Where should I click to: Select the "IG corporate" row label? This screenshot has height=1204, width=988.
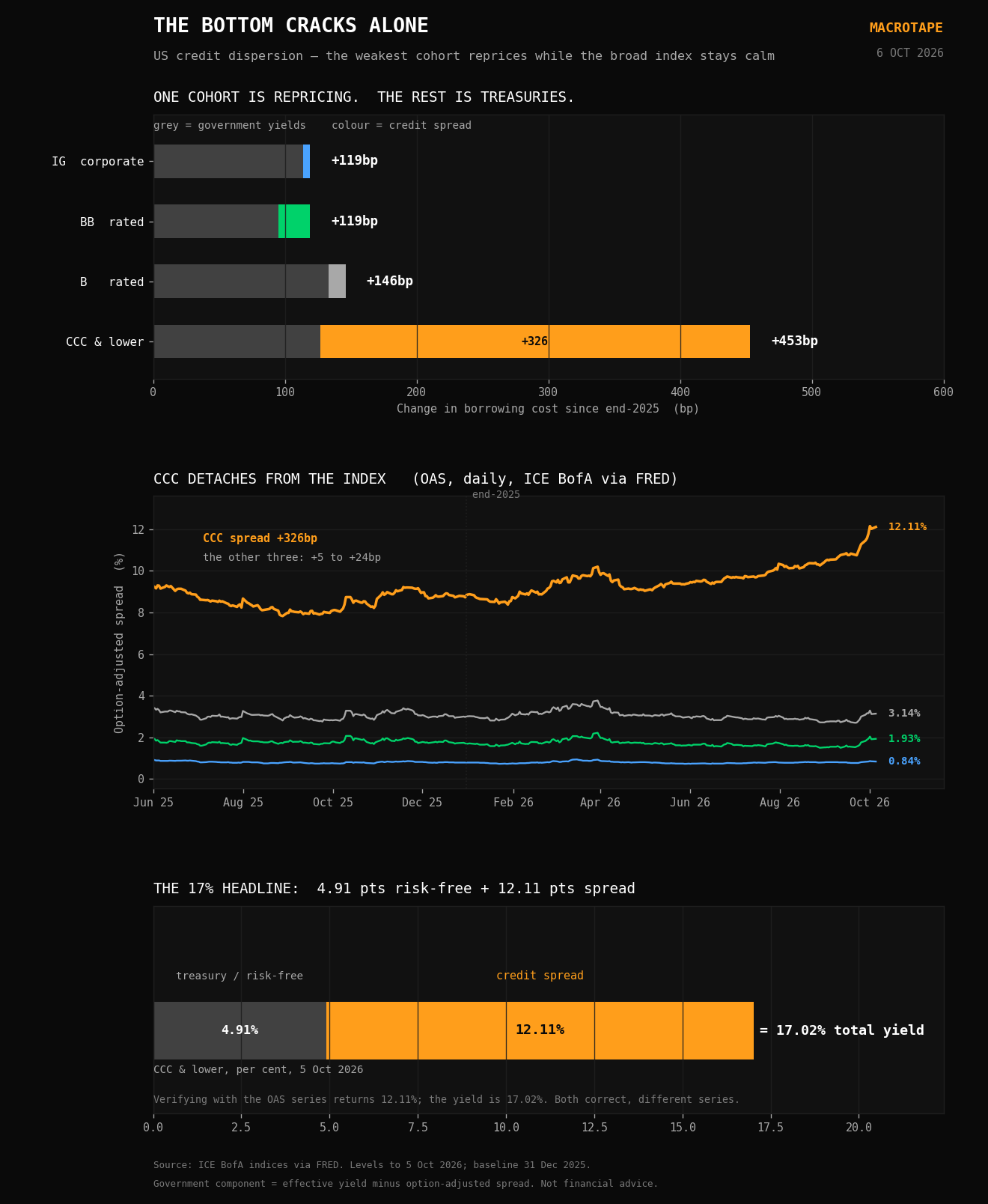click(x=98, y=162)
